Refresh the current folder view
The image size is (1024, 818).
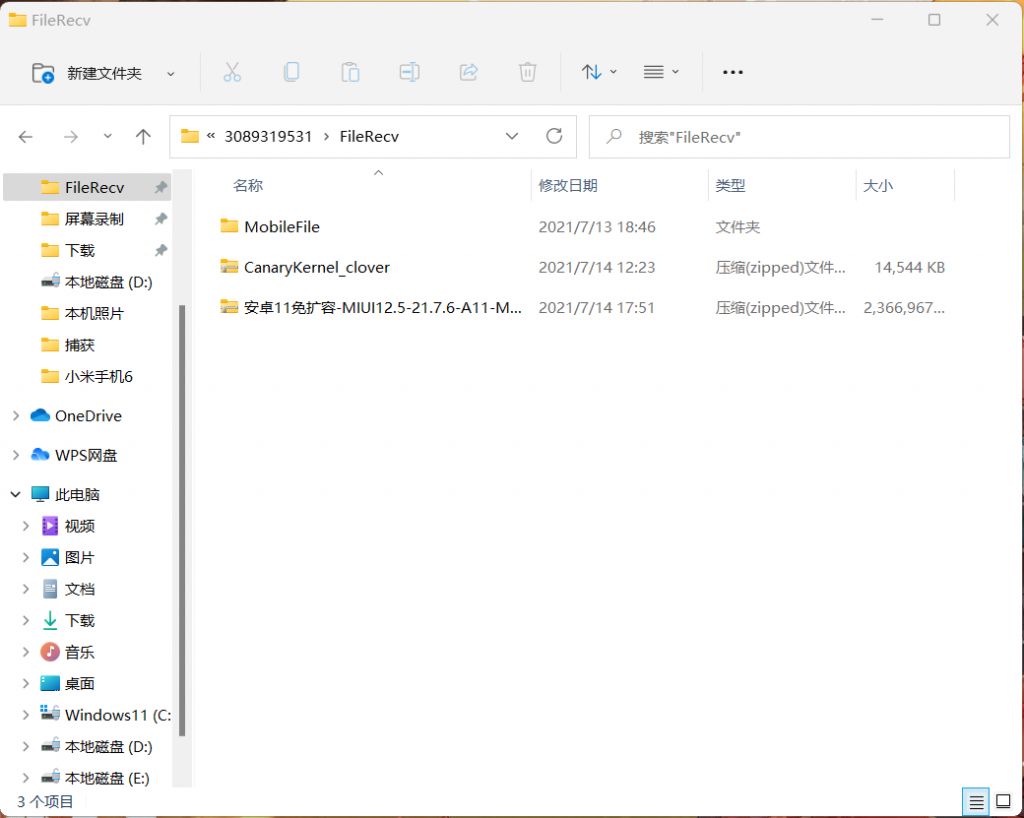tap(554, 136)
